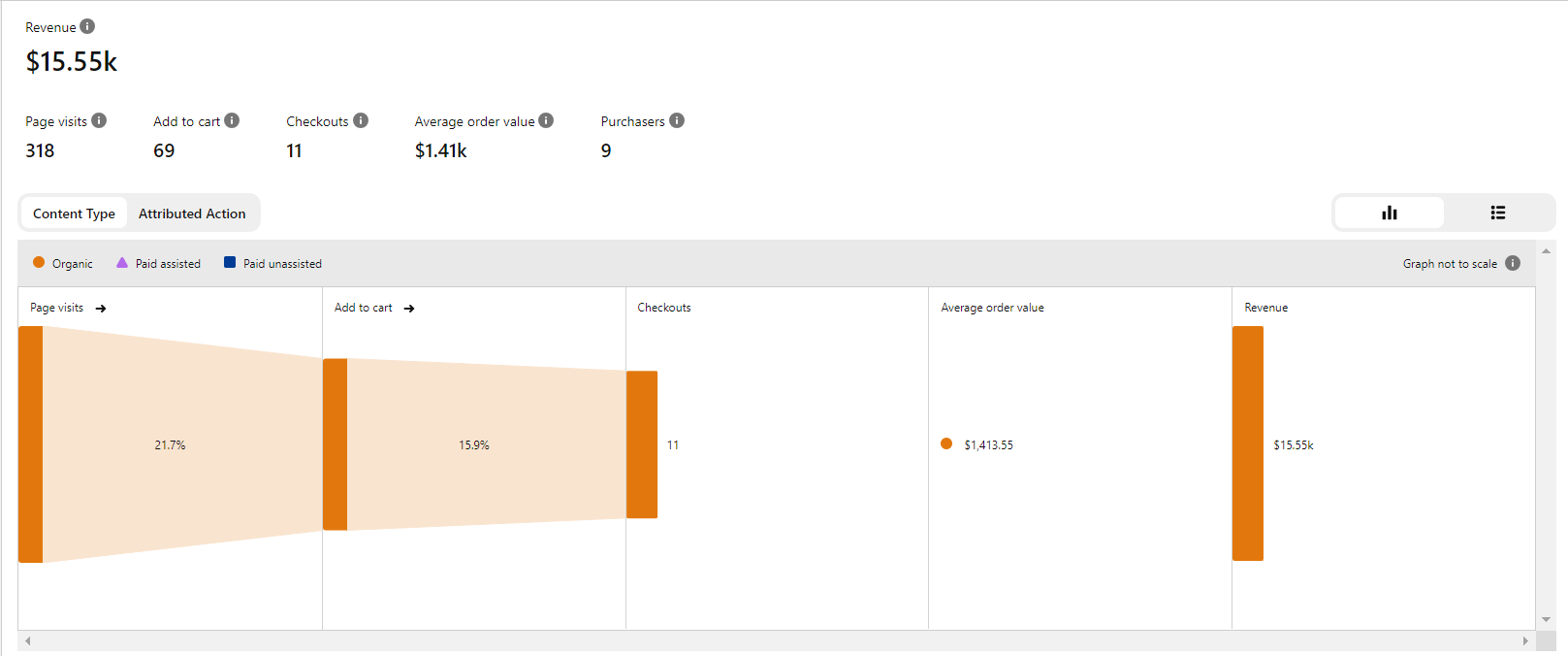Select the Content Type tab
Image resolution: width=1568 pixels, height=656 pixels.
point(74,213)
